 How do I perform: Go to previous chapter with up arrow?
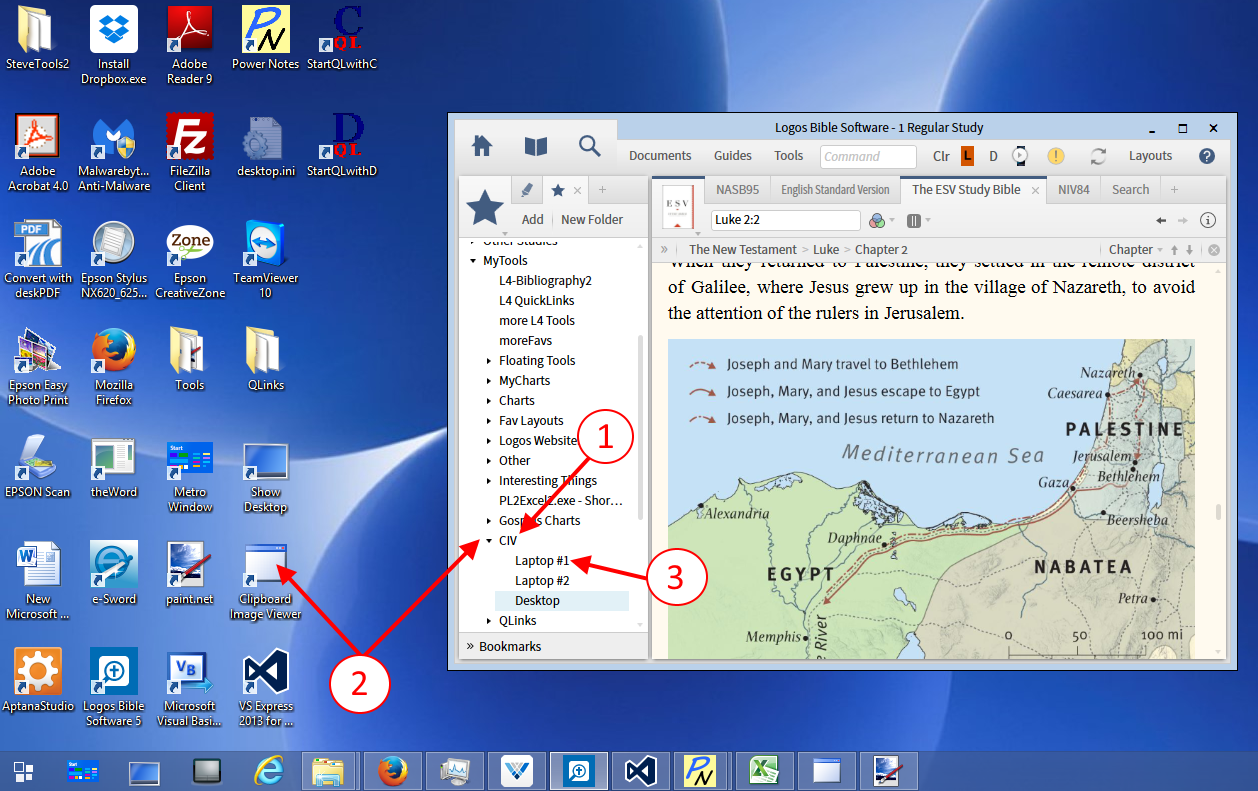click(1176, 250)
